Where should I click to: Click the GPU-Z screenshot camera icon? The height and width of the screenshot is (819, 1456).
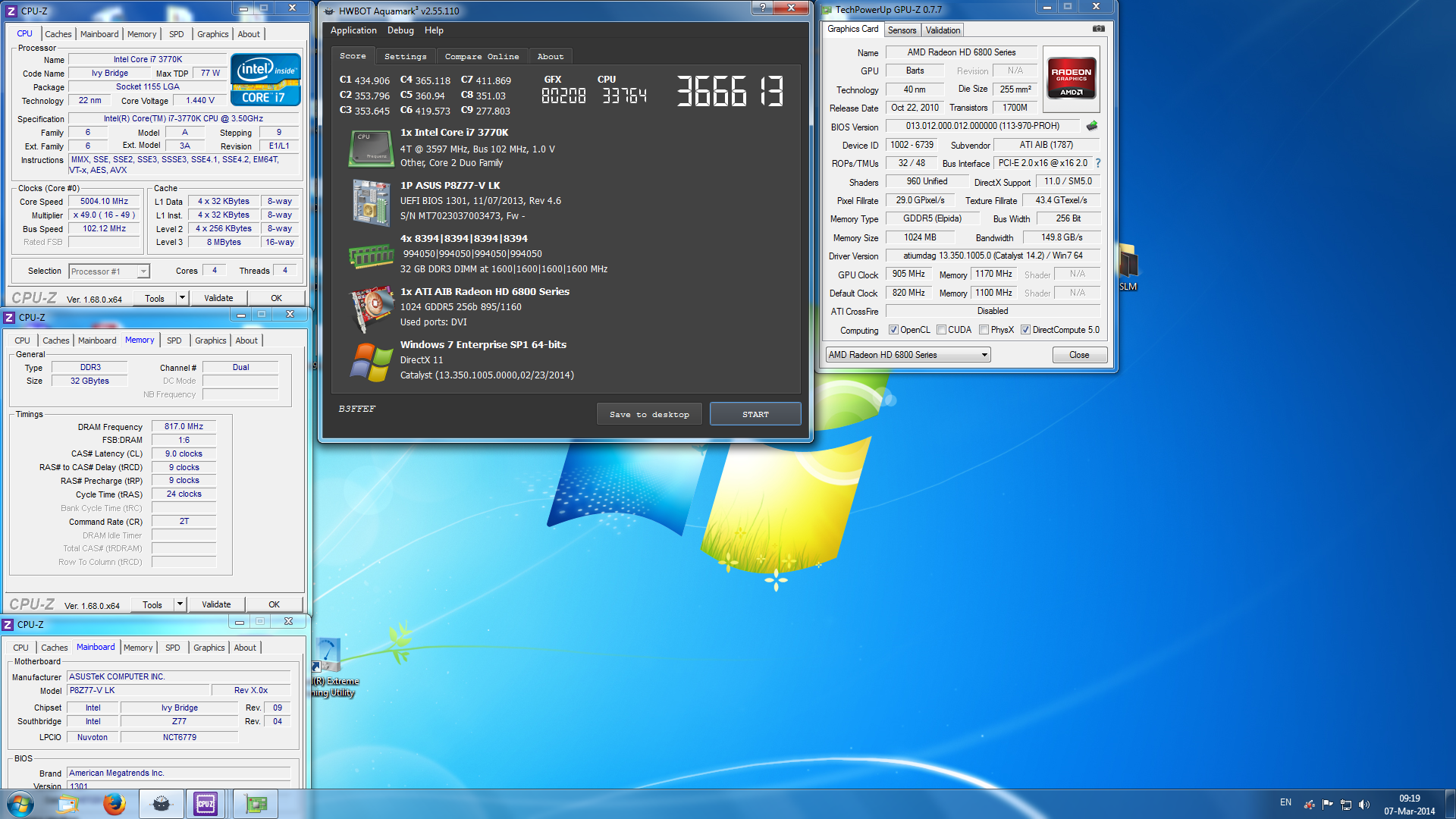(x=1098, y=29)
